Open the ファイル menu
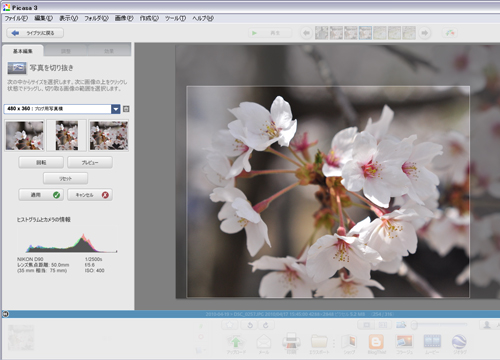 (16, 18)
